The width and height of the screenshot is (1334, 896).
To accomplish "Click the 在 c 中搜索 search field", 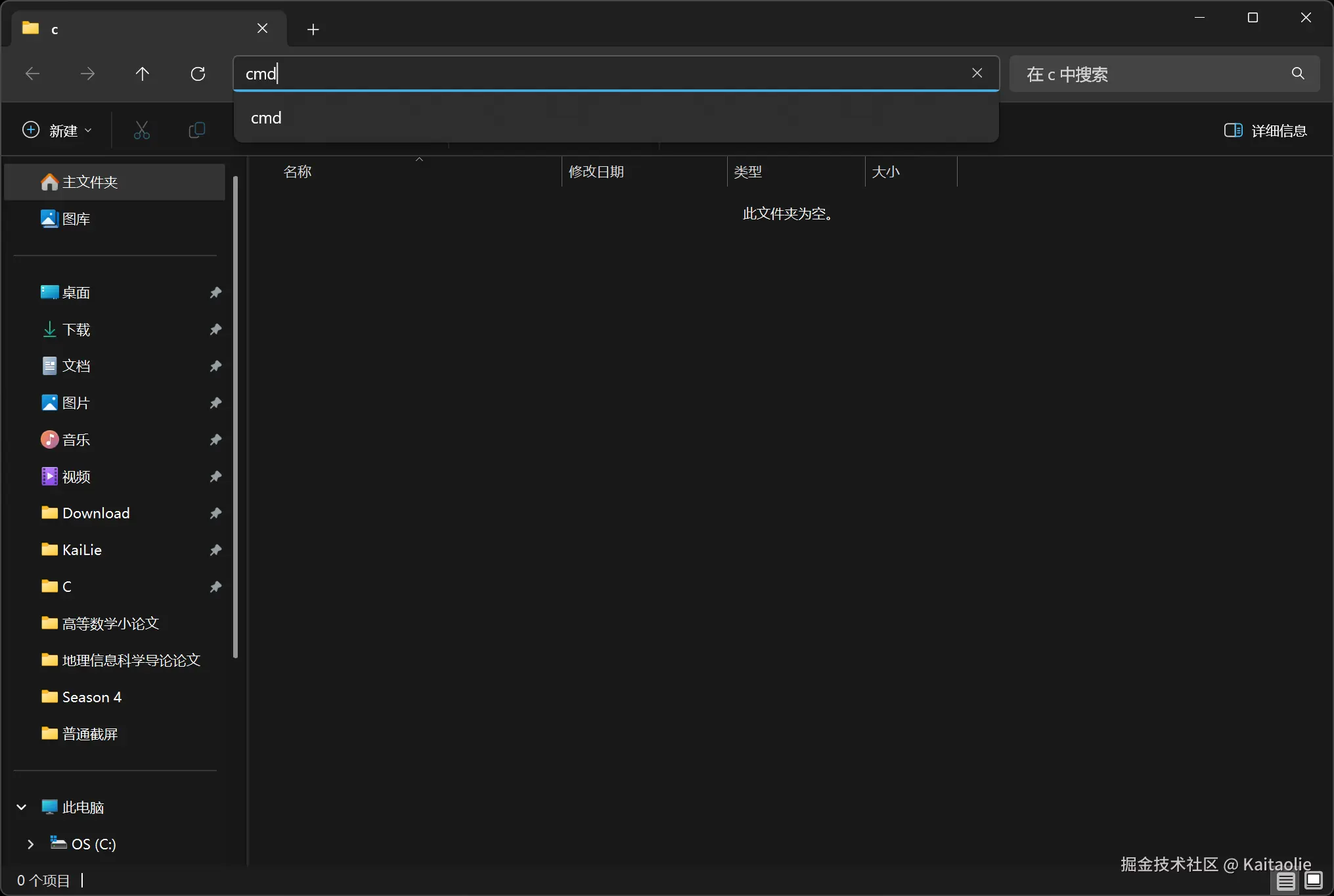I will point(1149,74).
